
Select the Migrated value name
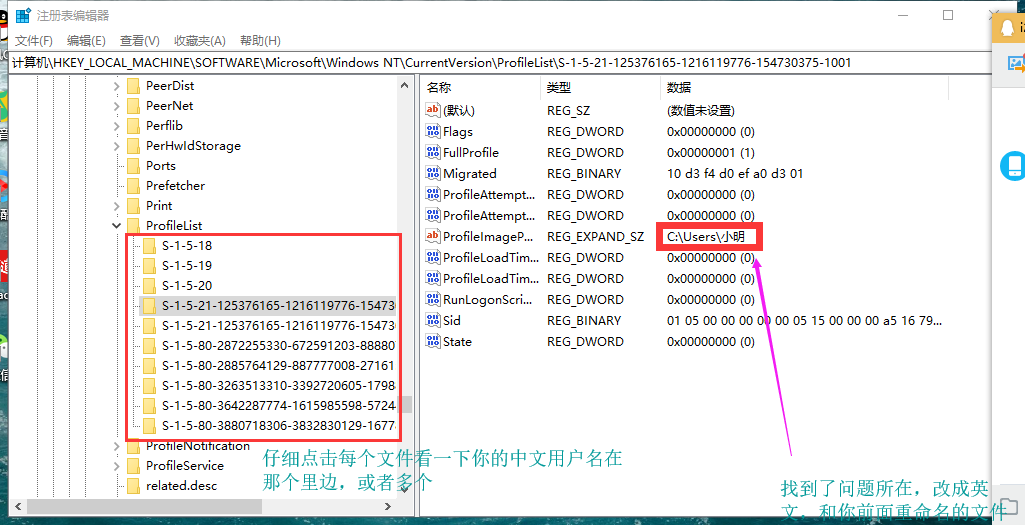[469, 173]
